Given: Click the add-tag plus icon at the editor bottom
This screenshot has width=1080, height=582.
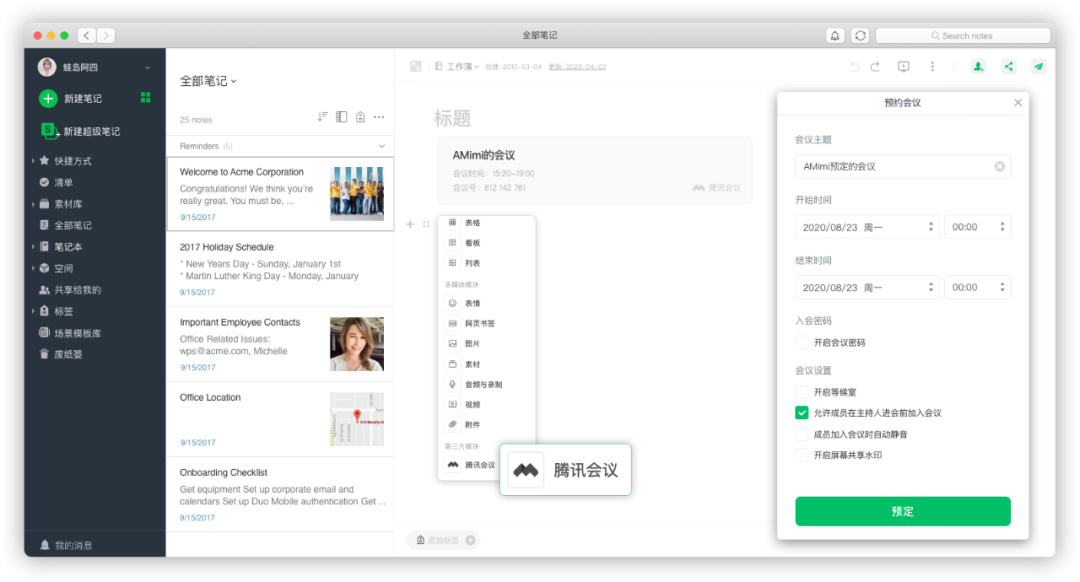Looking at the screenshot, I should (x=470, y=540).
